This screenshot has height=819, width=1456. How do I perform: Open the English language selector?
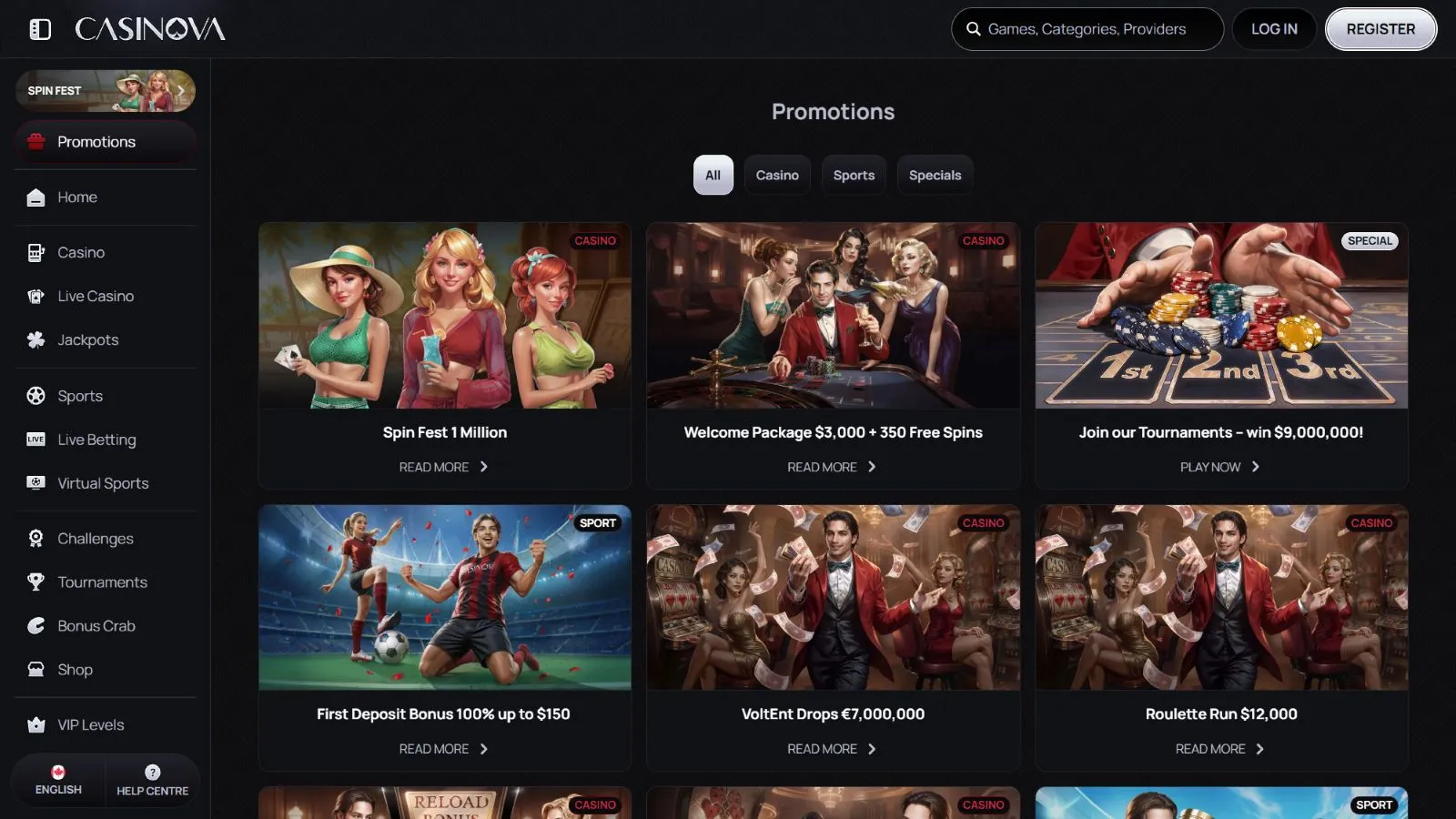click(58, 781)
